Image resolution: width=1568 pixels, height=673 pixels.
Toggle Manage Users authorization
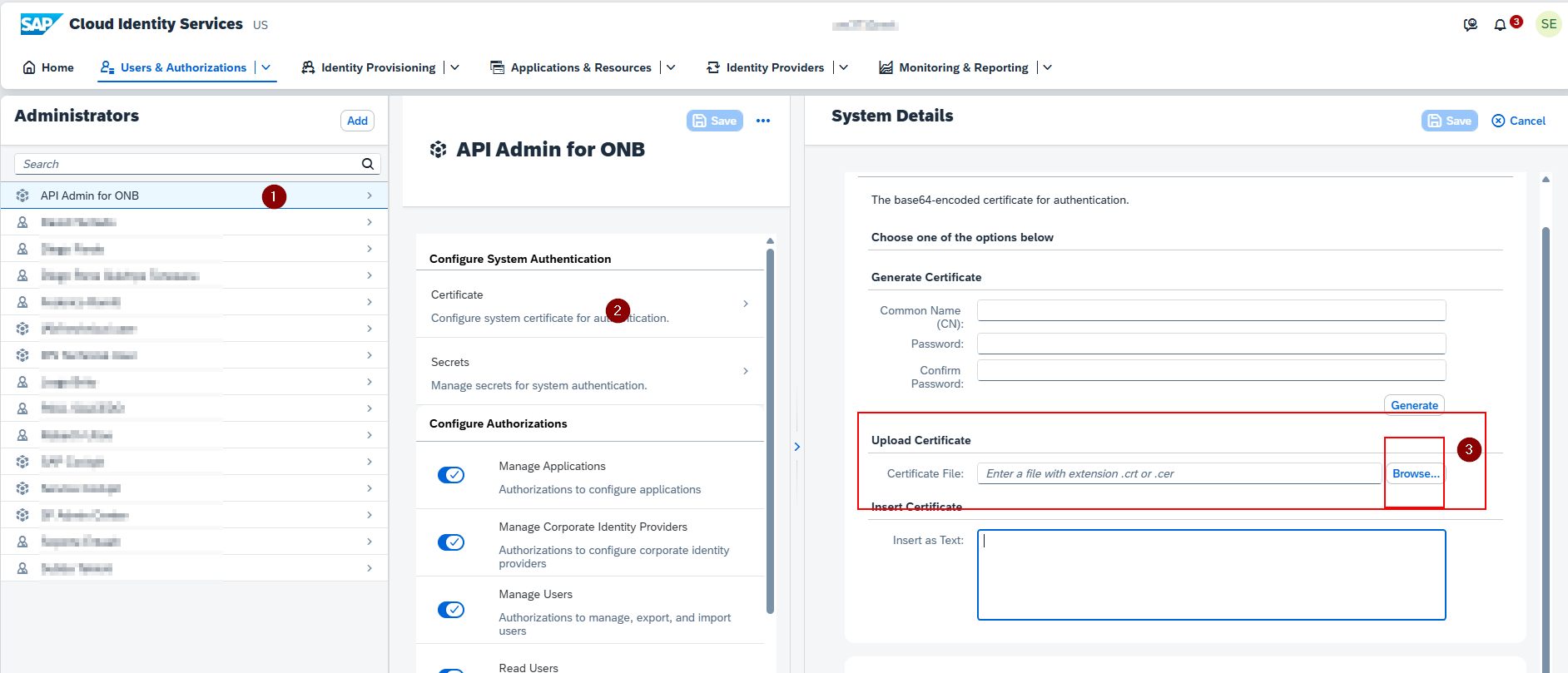tap(451, 610)
